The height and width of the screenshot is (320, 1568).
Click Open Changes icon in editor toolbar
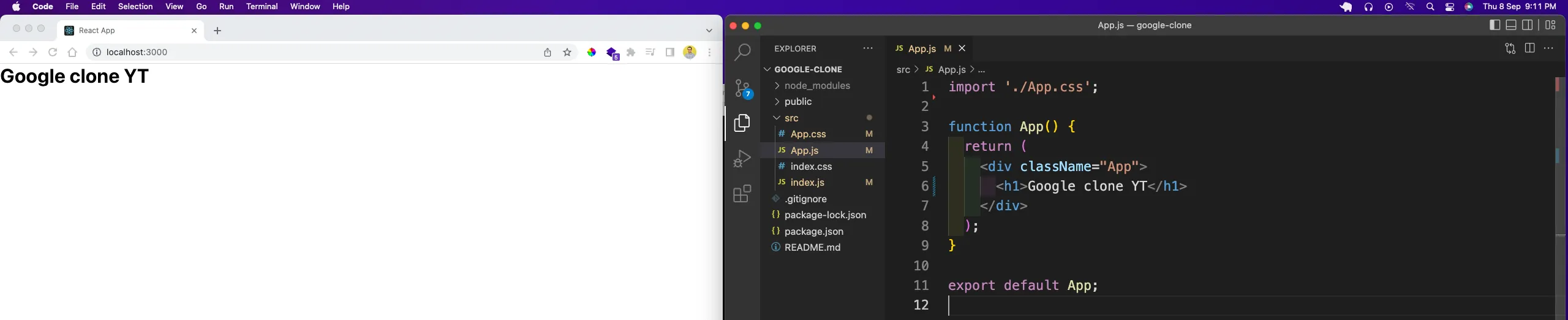pos(1510,48)
